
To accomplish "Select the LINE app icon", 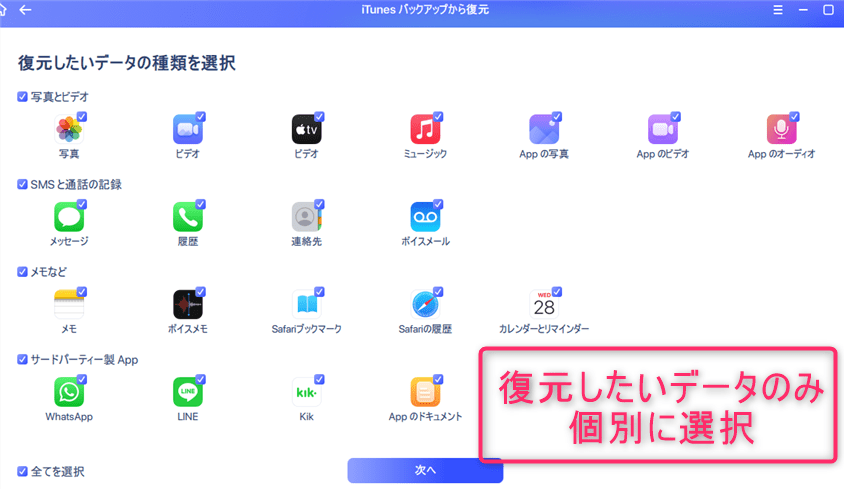I will click(x=187, y=392).
